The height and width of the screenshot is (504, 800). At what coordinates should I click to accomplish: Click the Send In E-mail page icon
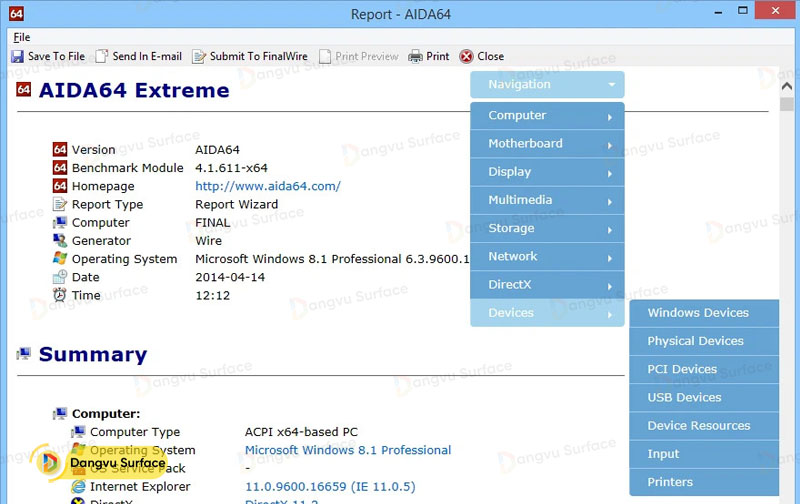click(102, 57)
